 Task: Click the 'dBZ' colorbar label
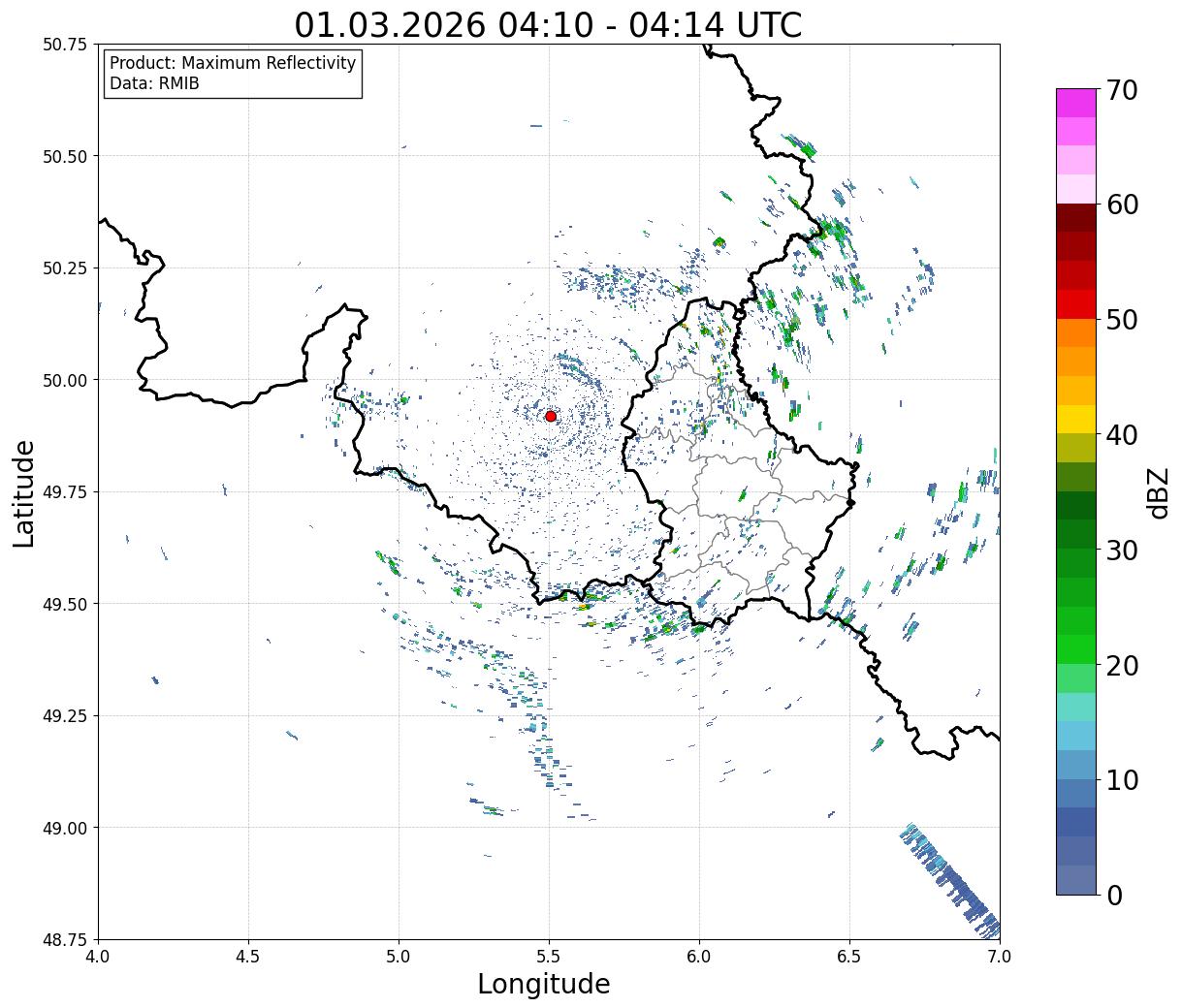1158,492
